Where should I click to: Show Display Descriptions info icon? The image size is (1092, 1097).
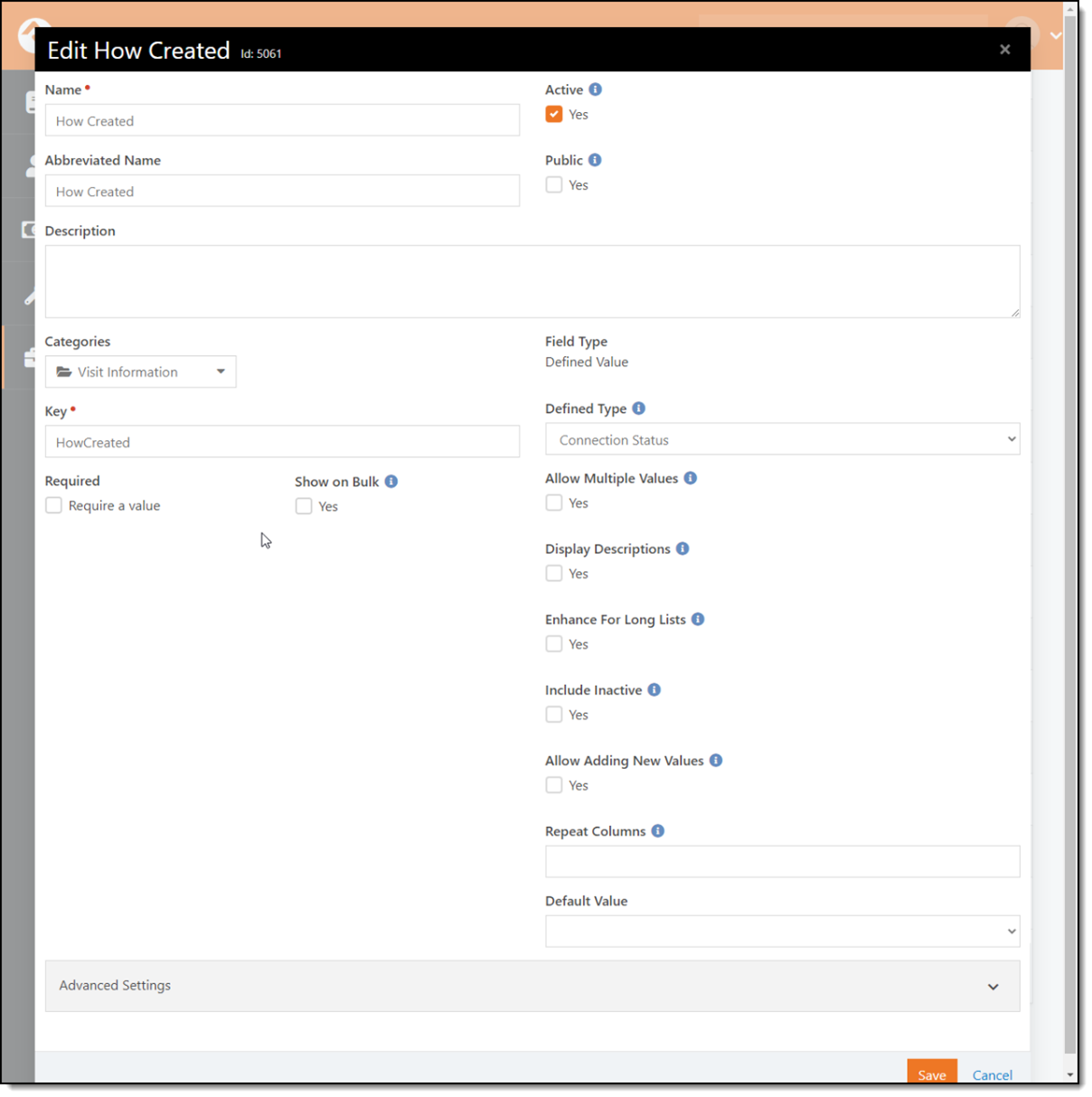682,548
